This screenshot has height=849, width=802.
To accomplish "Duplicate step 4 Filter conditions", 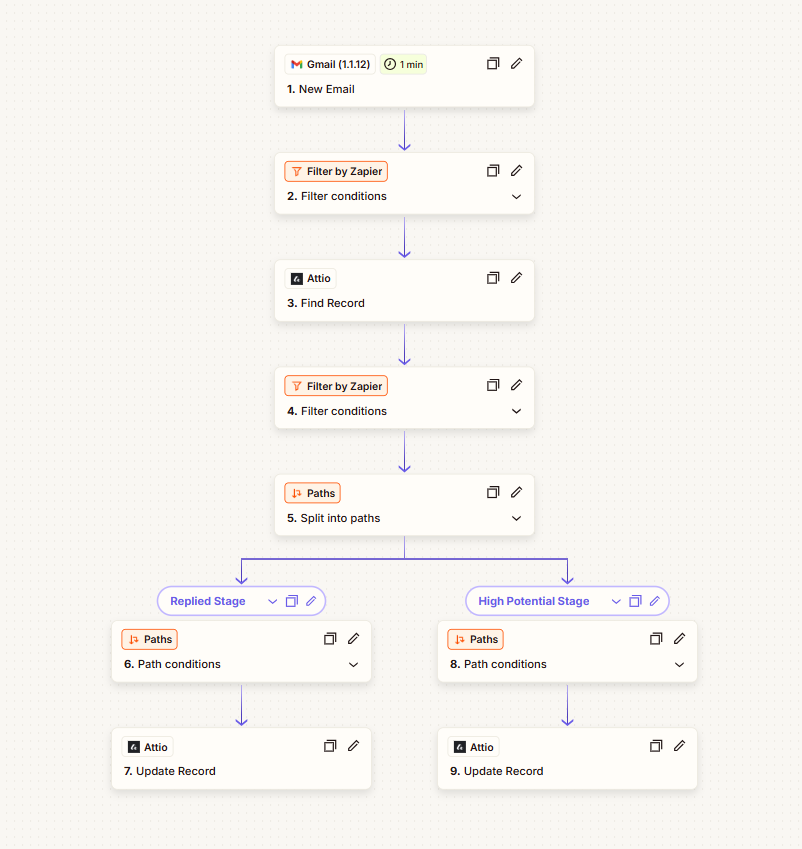I will point(493,386).
